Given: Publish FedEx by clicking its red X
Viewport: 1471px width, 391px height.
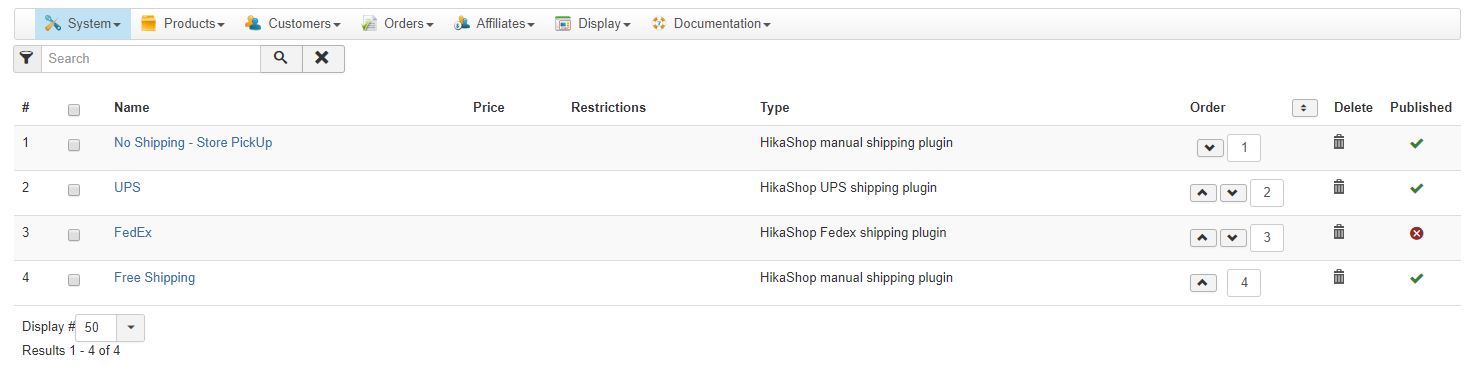Looking at the screenshot, I should tap(1416, 233).
